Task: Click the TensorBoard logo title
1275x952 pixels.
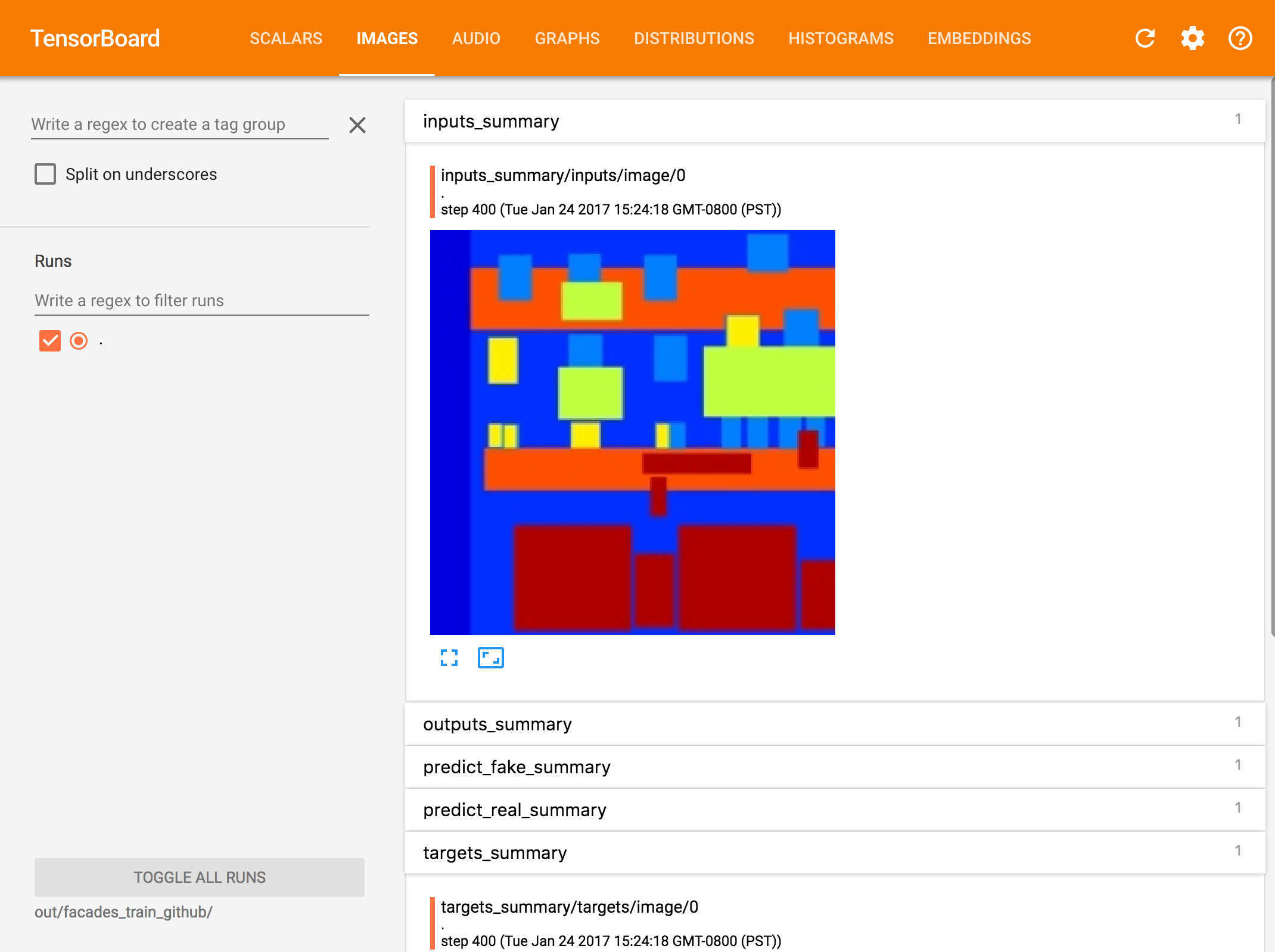Action: (x=95, y=39)
